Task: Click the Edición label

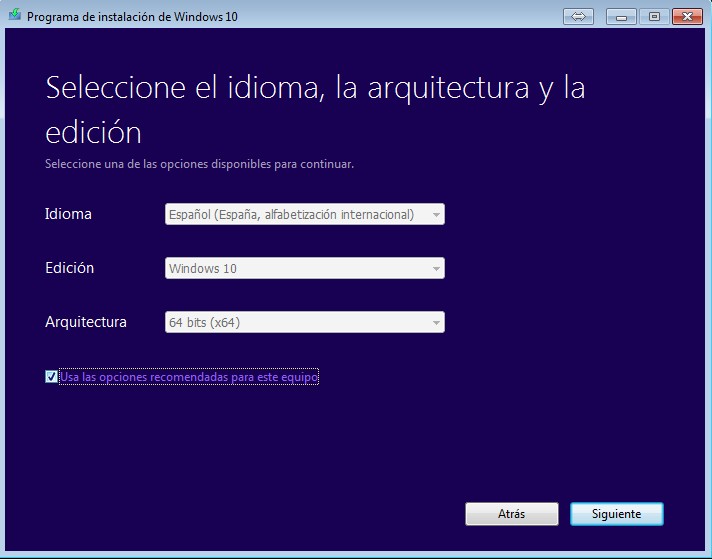Action: pyautogui.click(x=70, y=268)
